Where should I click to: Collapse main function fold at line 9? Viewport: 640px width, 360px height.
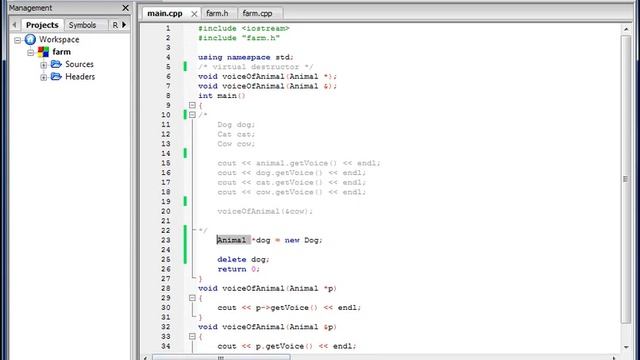coord(192,105)
